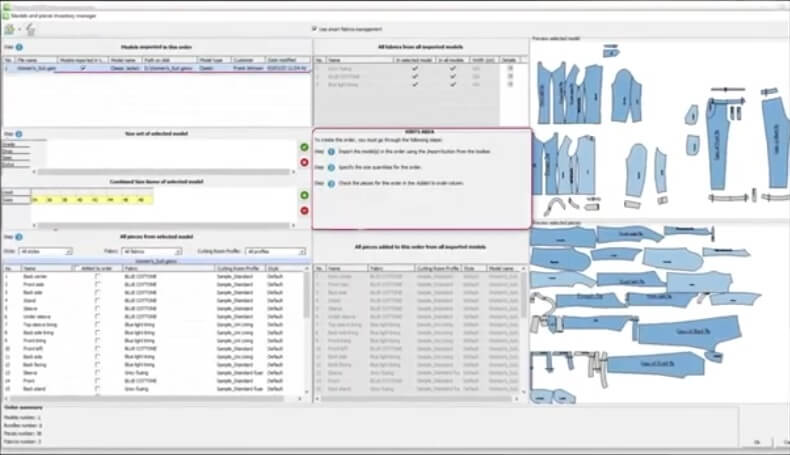The width and height of the screenshot is (790, 455).
Task: Click red cancel icon beside size set
Action: coord(304,161)
